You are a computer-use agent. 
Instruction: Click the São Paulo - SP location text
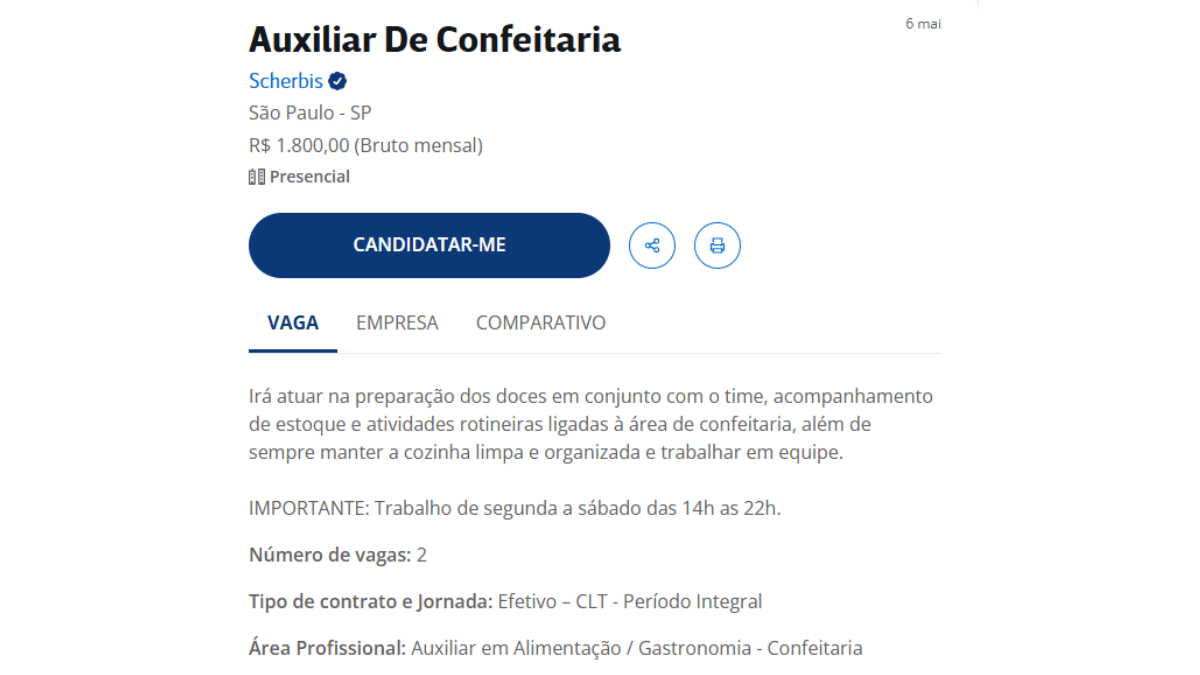(310, 113)
